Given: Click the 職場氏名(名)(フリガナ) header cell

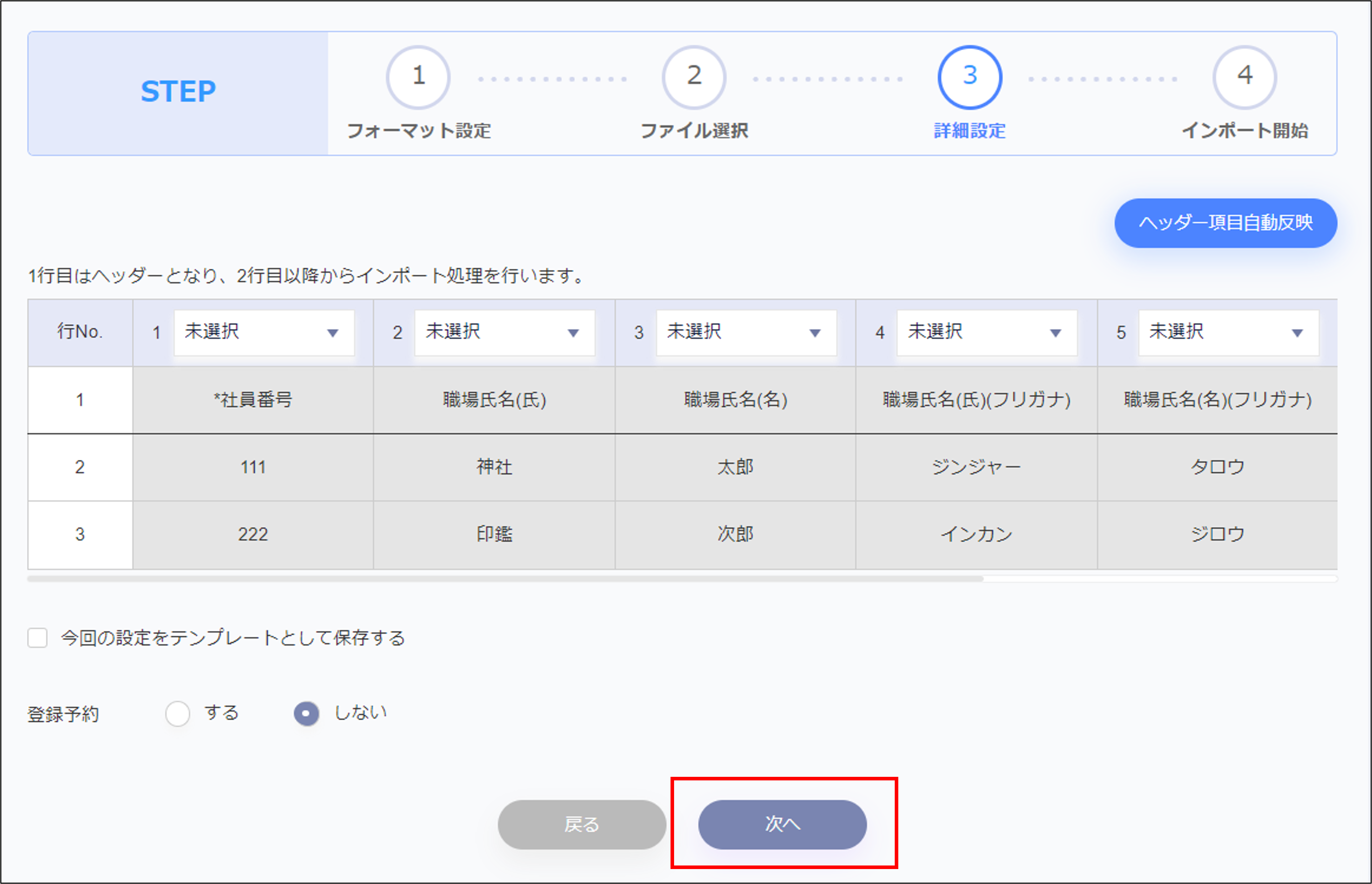Looking at the screenshot, I should 1217,399.
